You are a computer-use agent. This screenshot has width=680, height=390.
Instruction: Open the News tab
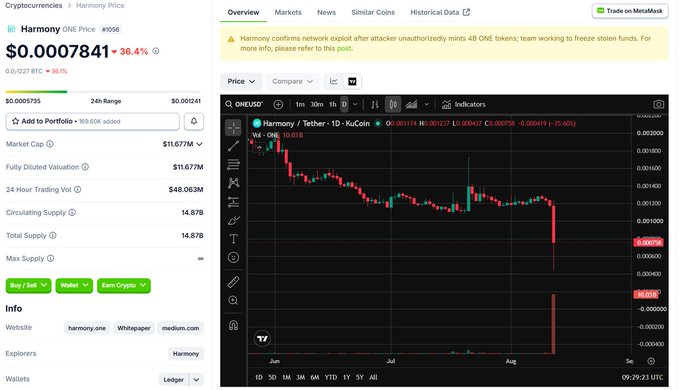coord(326,13)
